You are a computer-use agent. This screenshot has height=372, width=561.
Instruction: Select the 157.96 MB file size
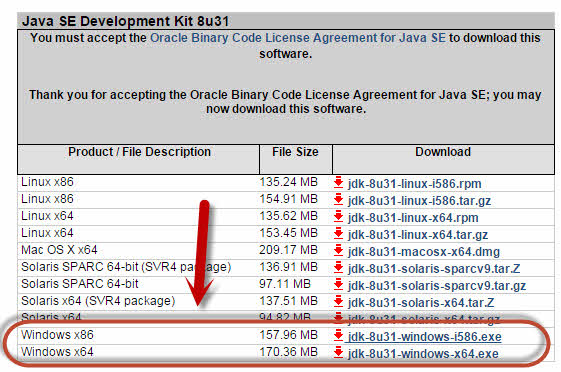pos(288,335)
